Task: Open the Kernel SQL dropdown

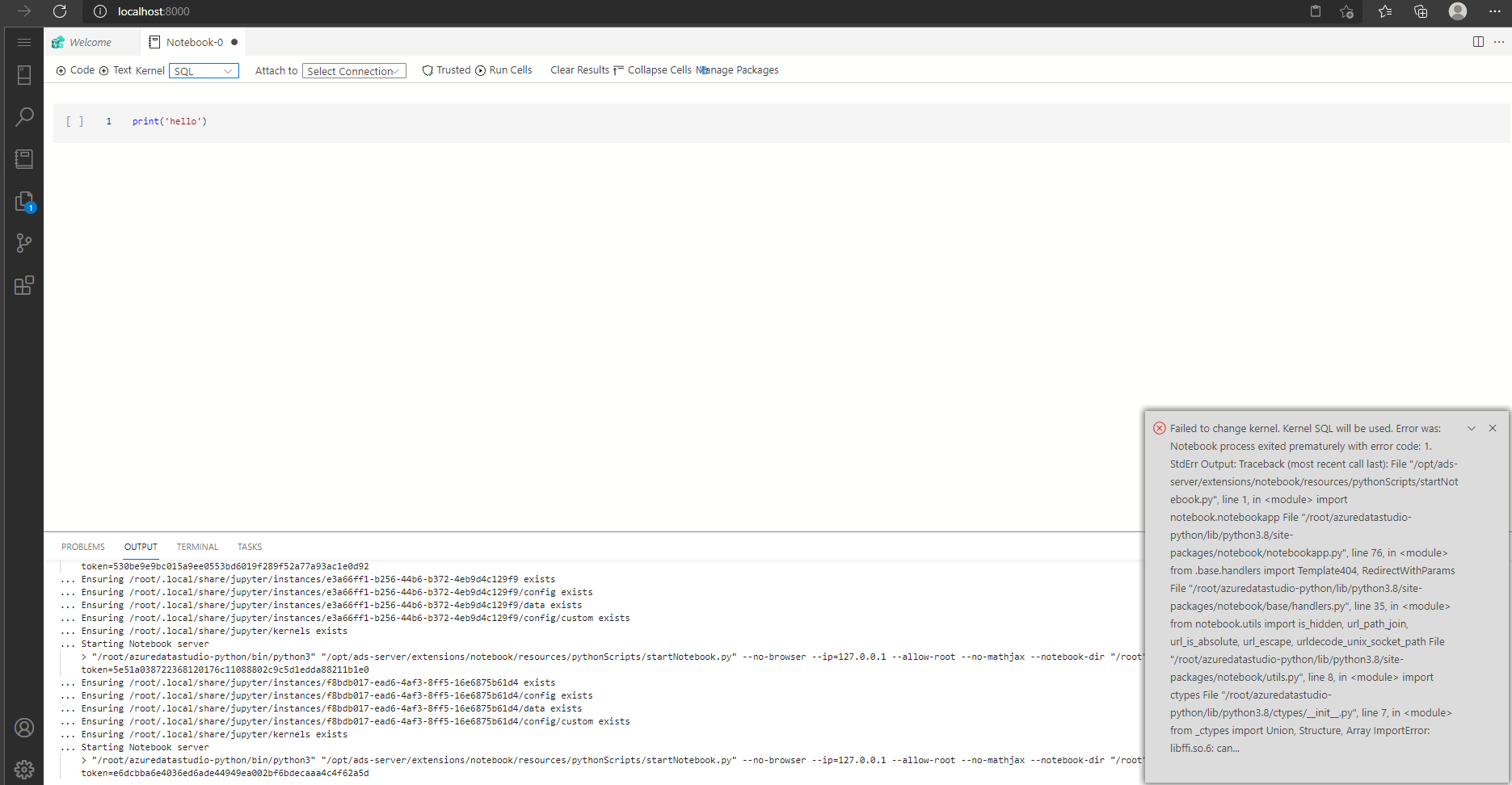Action: [204, 71]
